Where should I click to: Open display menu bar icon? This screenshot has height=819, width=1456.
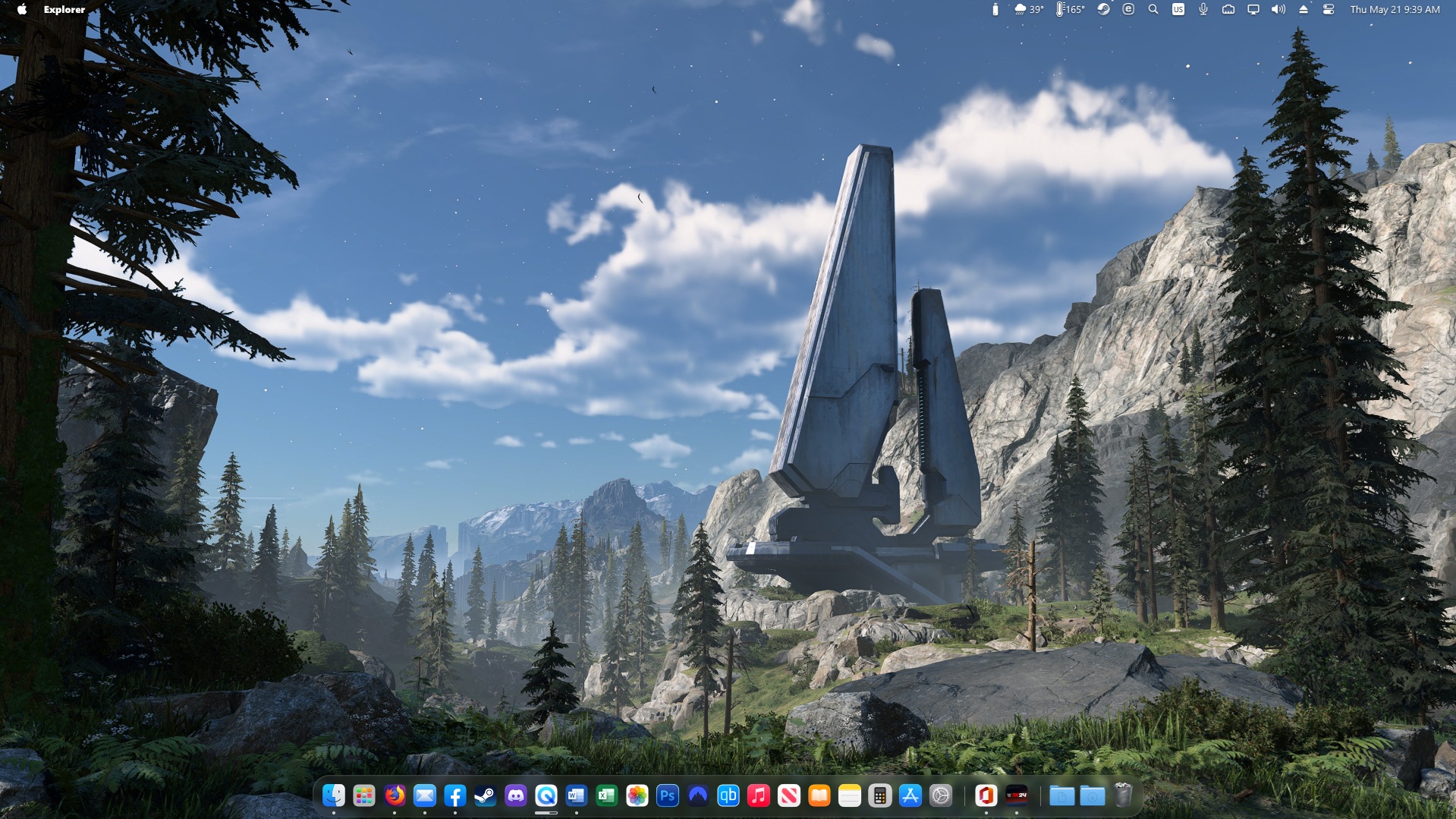(x=1253, y=9)
